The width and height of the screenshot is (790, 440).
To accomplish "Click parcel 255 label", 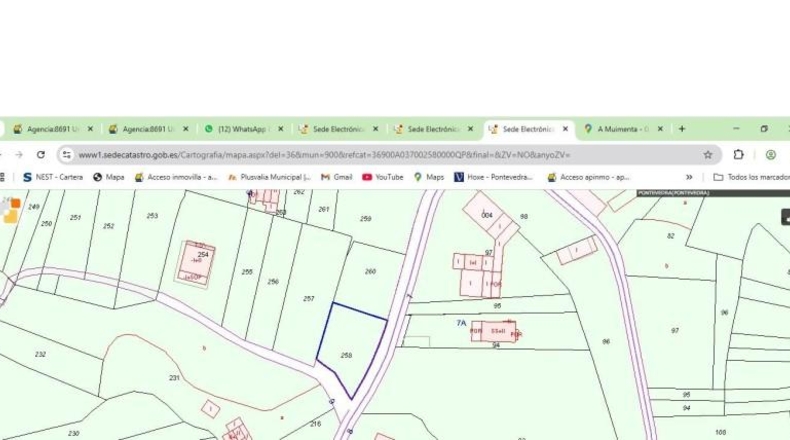I will [247, 272].
